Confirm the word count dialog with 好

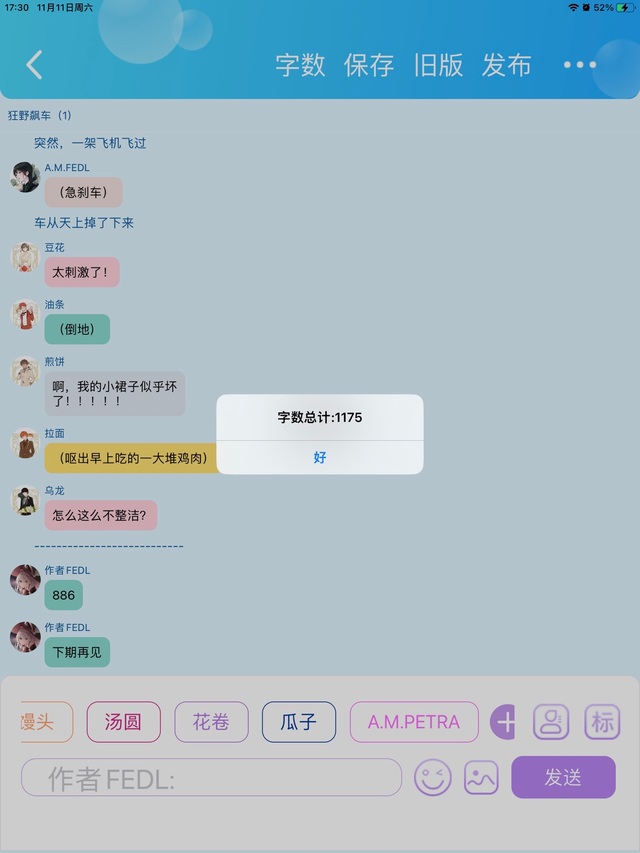320,458
